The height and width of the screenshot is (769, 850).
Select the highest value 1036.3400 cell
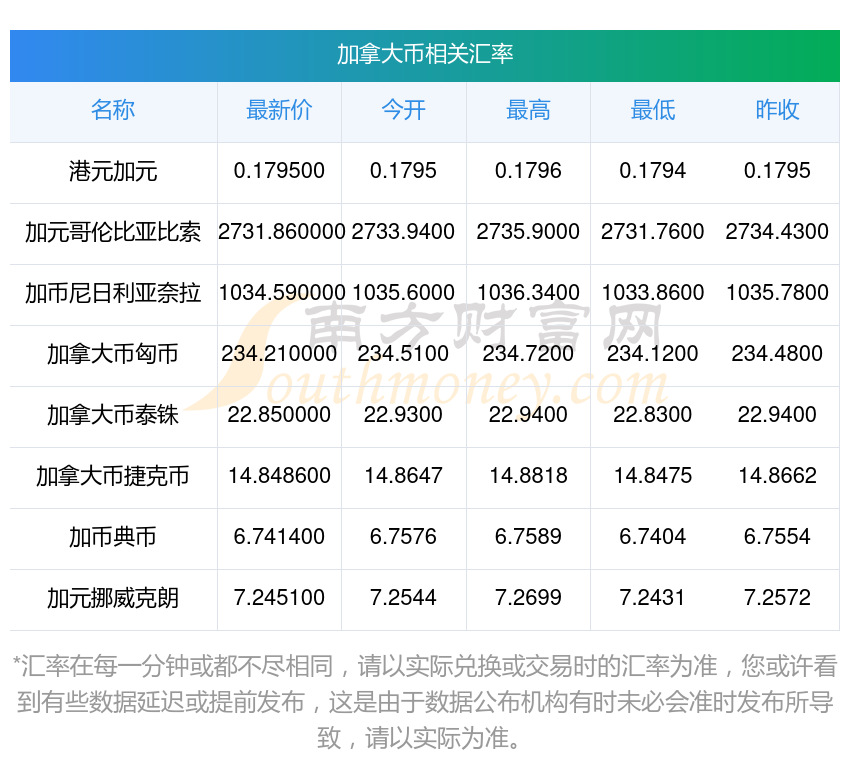(528, 293)
